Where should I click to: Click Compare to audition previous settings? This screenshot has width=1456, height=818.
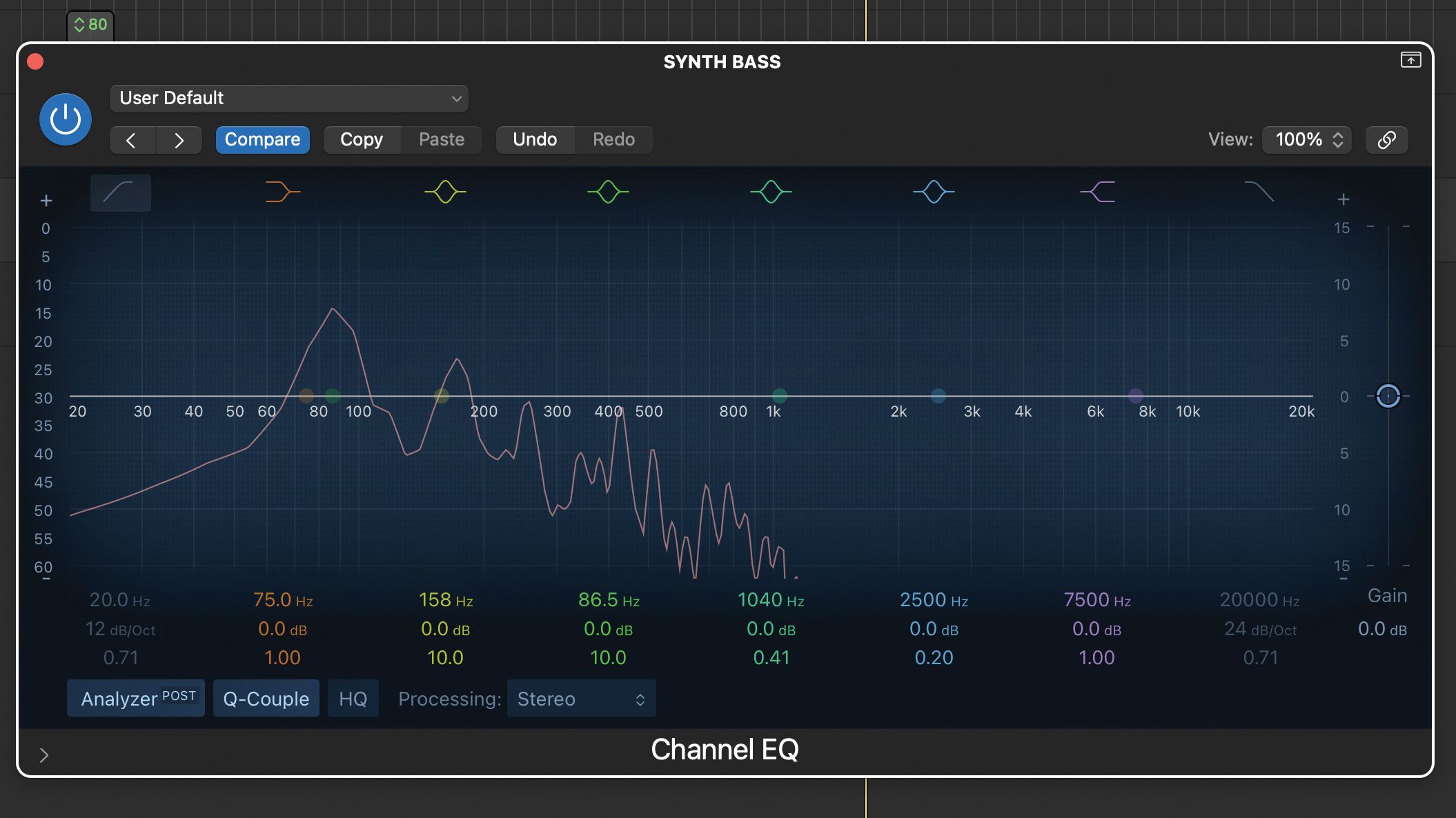point(262,139)
